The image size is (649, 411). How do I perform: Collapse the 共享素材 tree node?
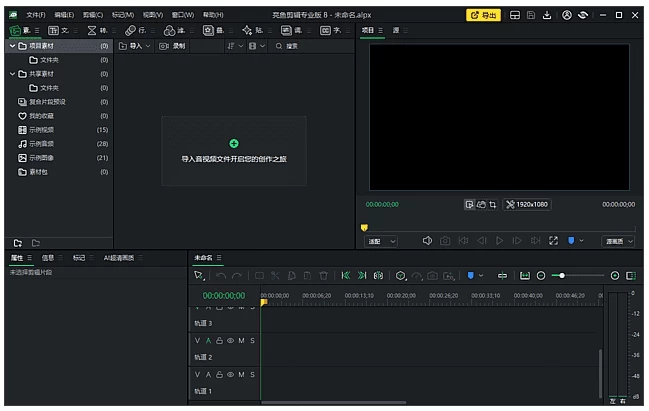coord(12,74)
